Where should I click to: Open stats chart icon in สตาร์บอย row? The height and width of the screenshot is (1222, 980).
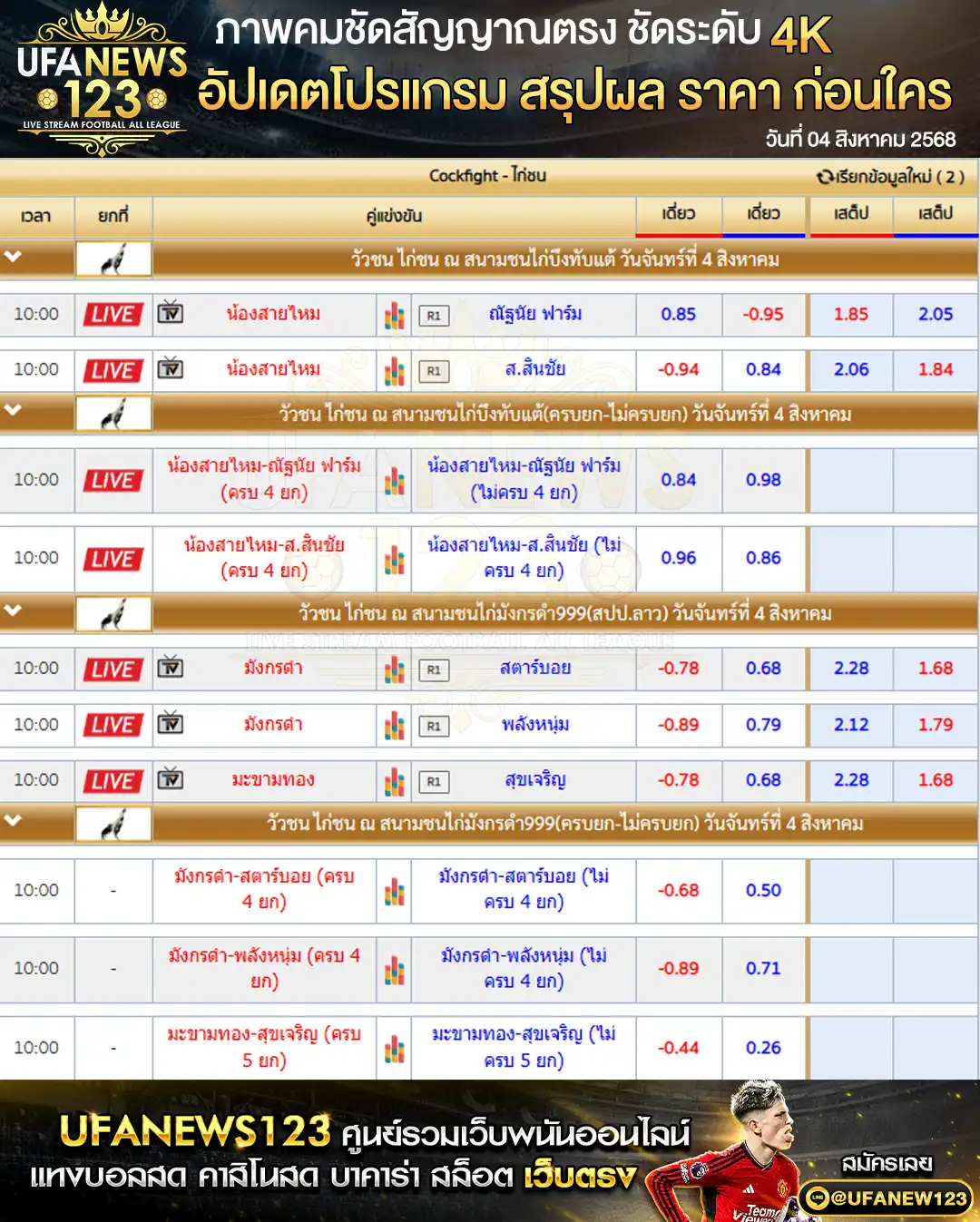(x=395, y=670)
